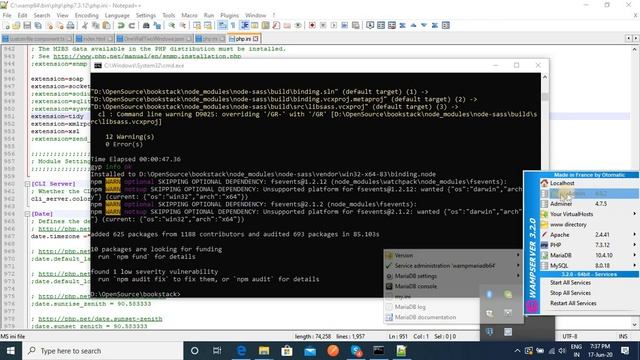640x360 pixels.
Task: Open the File menu
Action: pos(7,15)
